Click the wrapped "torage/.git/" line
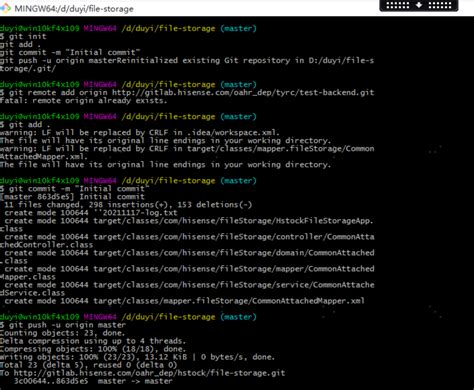 pyautogui.click(x=28, y=68)
